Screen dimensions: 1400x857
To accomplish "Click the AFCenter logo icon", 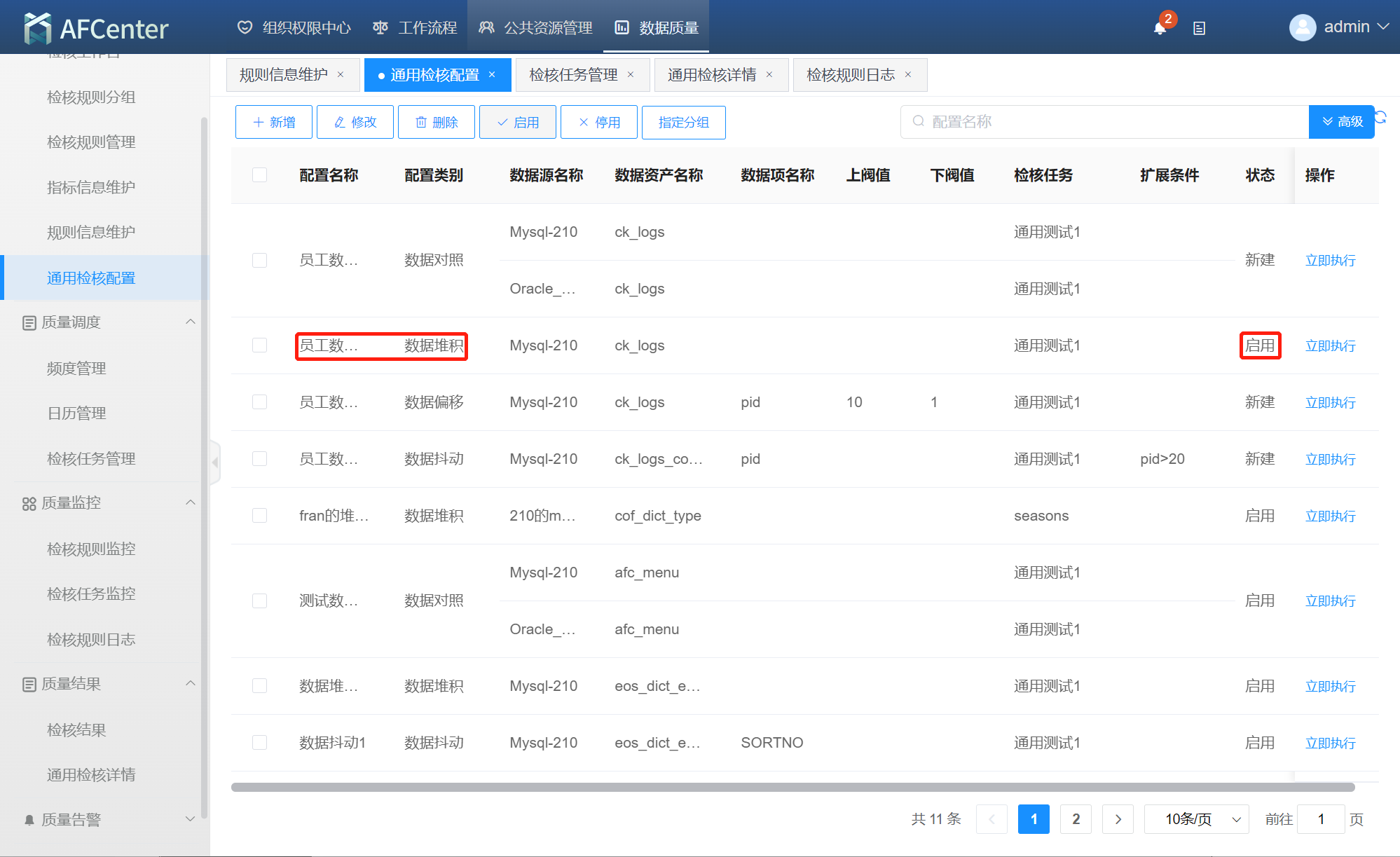I will (x=38, y=29).
